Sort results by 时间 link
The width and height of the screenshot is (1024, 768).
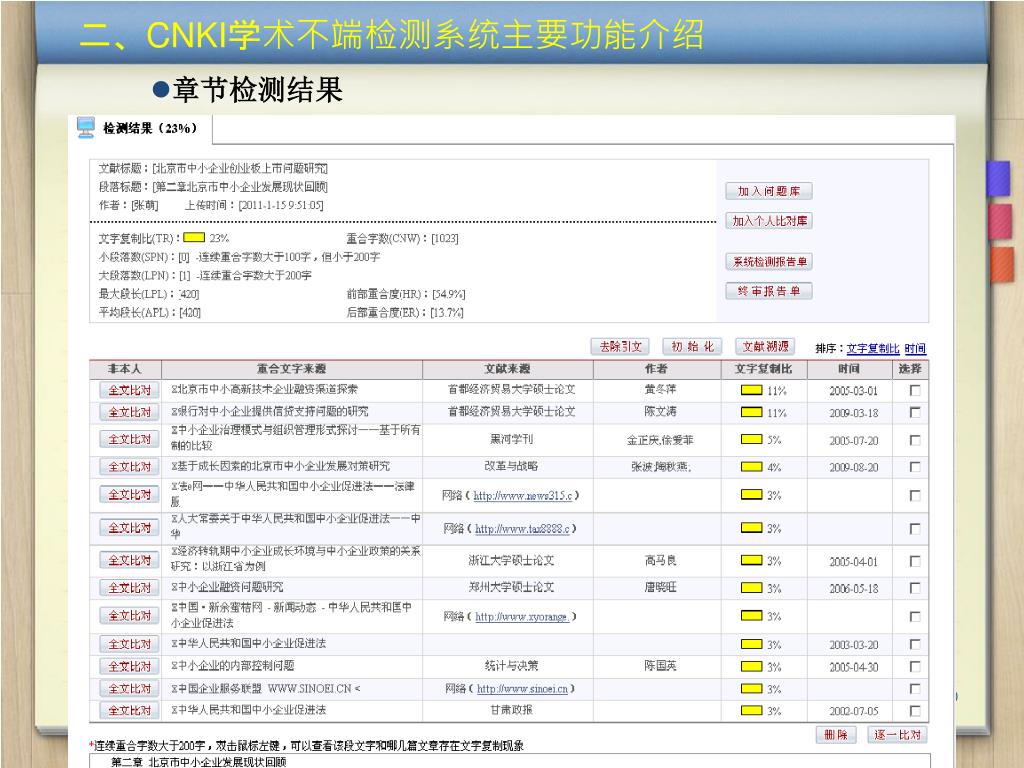[x=915, y=349]
